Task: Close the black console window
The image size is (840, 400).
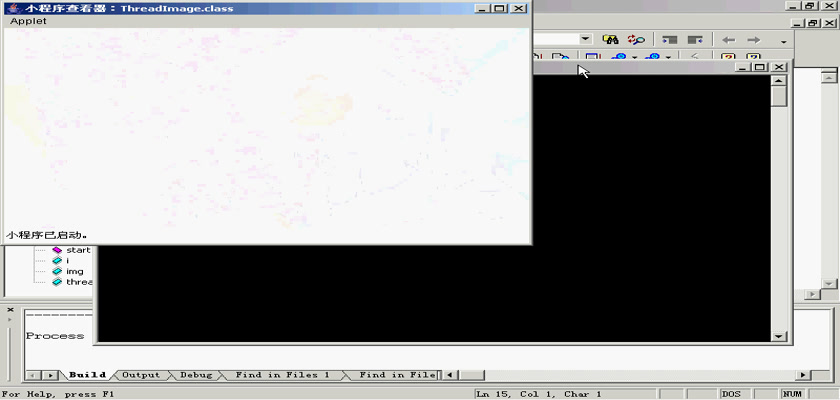Action: 779,67
